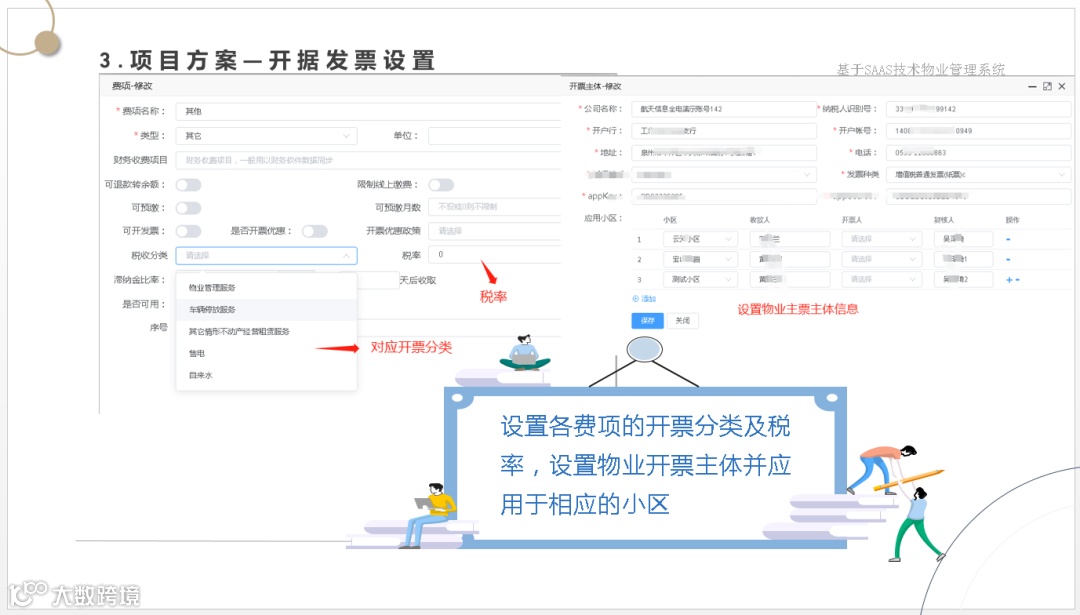
Task: Close the 开票主体-修改 dialog with X
Action: pos(1062,86)
